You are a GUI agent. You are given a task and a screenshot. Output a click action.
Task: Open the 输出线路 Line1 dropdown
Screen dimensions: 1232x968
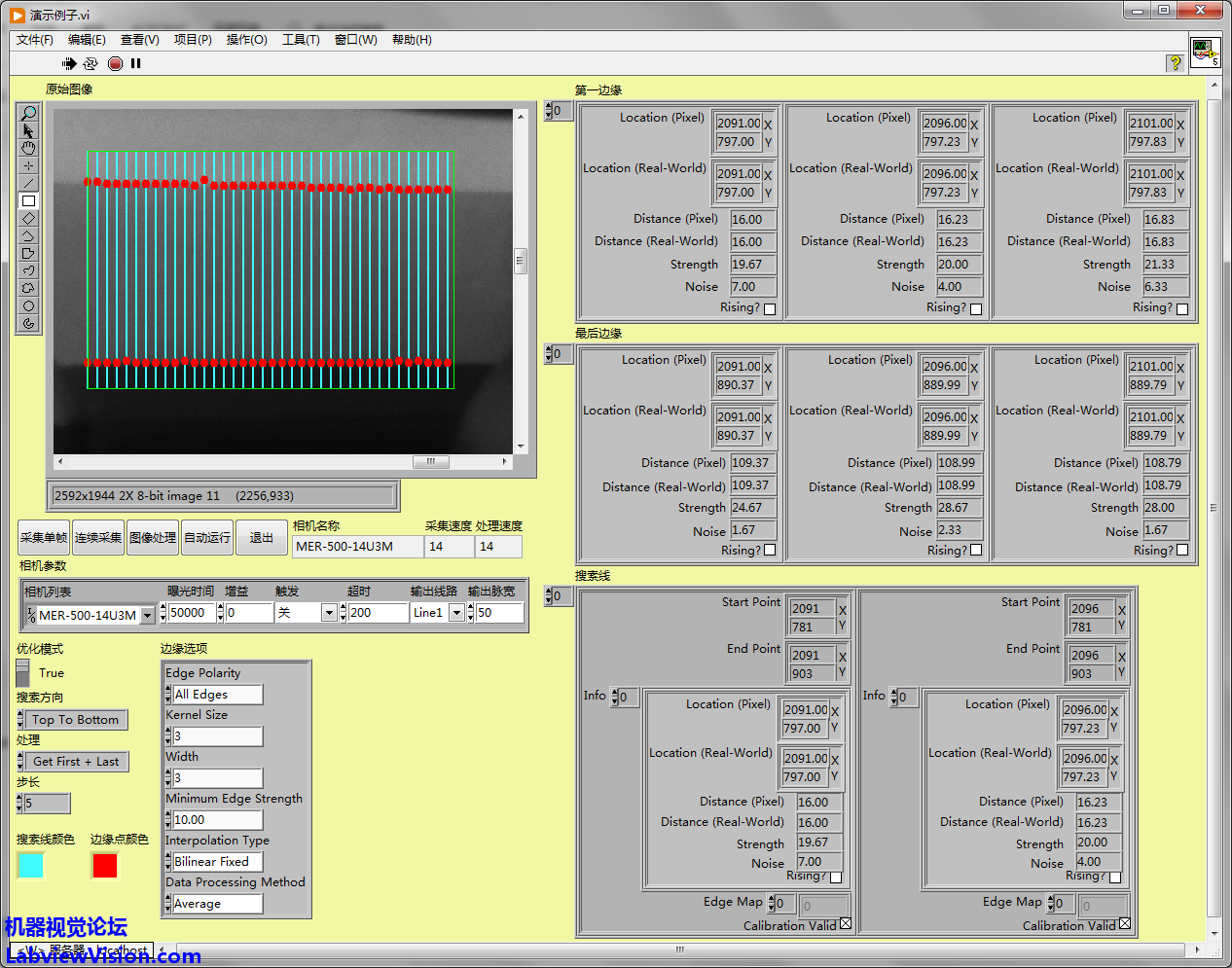(x=455, y=613)
